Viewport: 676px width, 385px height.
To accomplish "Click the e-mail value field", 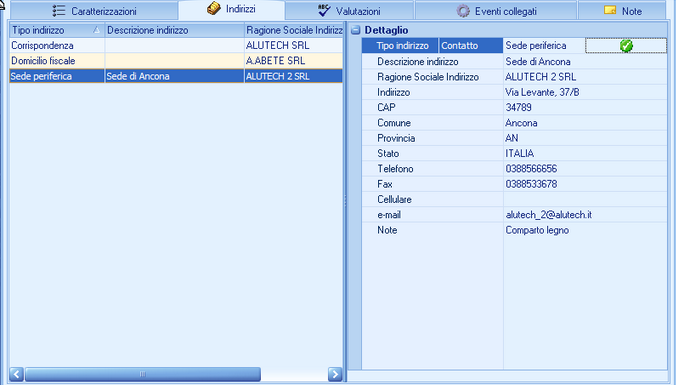I will pyautogui.click(x=585, y=215).
